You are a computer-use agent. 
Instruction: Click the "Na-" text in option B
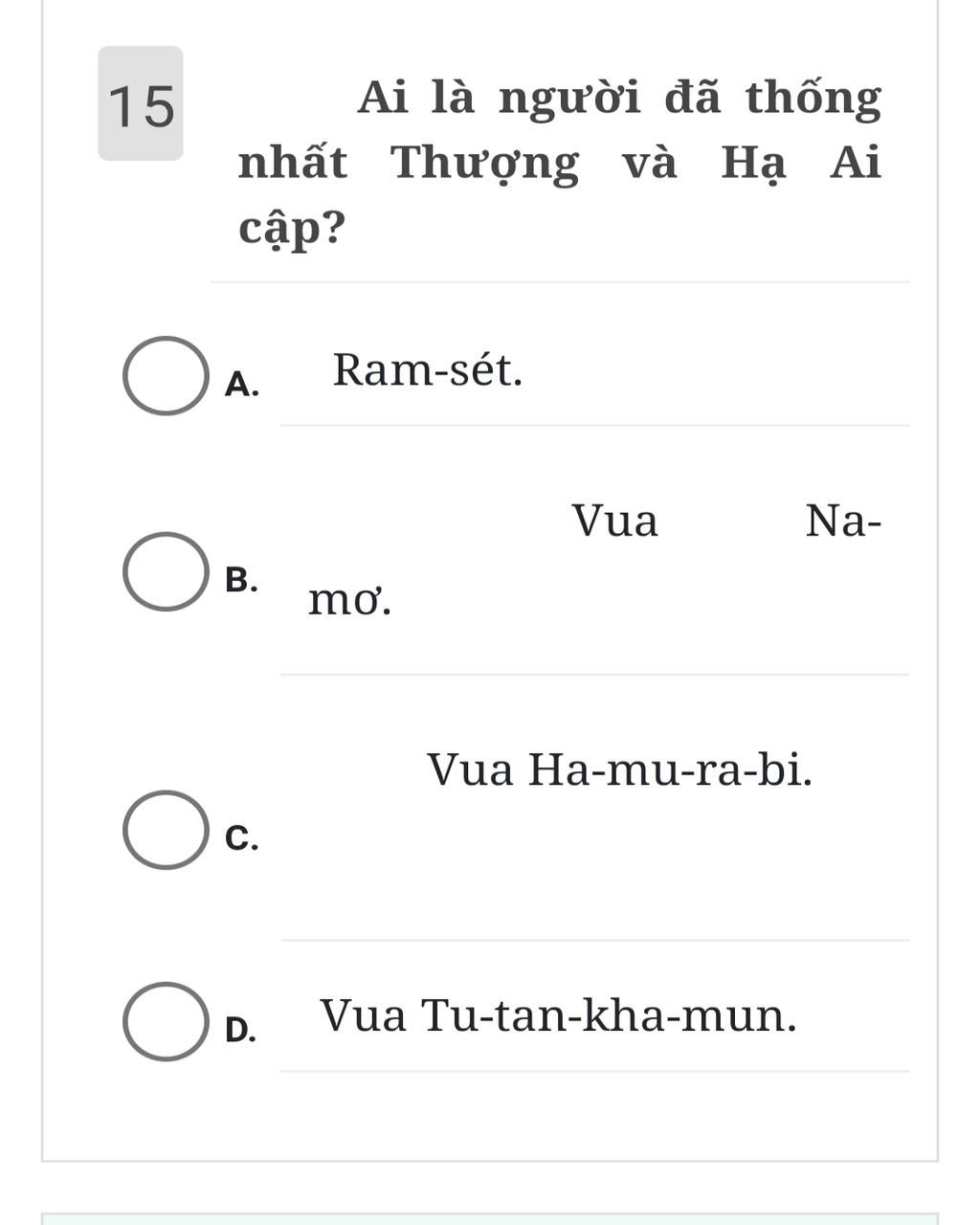[843, 522]
